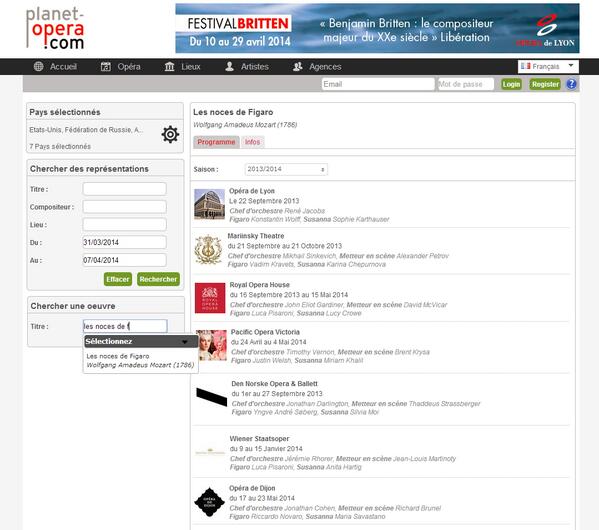This screenshot has width=599, height=530.
Task: Open the Wiener Staatsoper link
Action: click(x=259, y=439)
